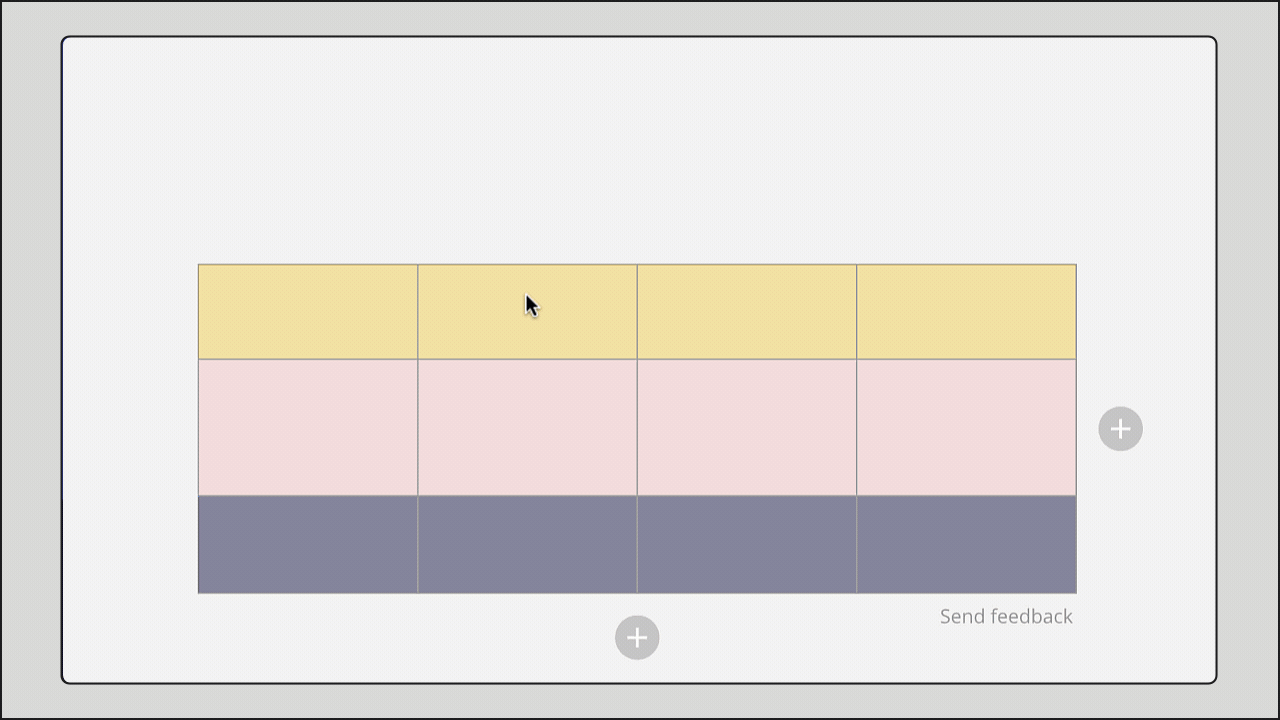
Task: Click the first purple cell in the bottom row
Action: (307, 543)
